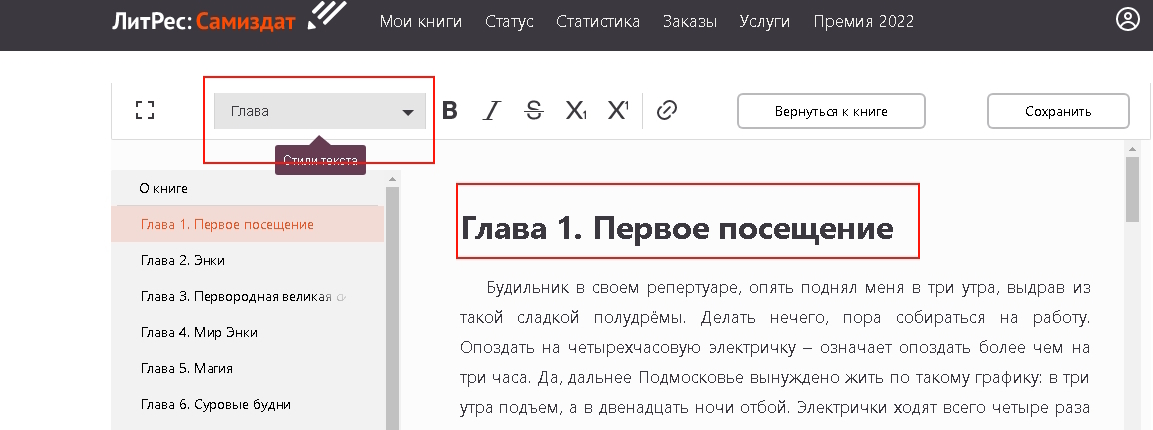Image resolution: width=1153 pixels, height=430 pixels.
Task: Select Глава 3. Первородная великая chapter
Action: click(x=248, y=296)
